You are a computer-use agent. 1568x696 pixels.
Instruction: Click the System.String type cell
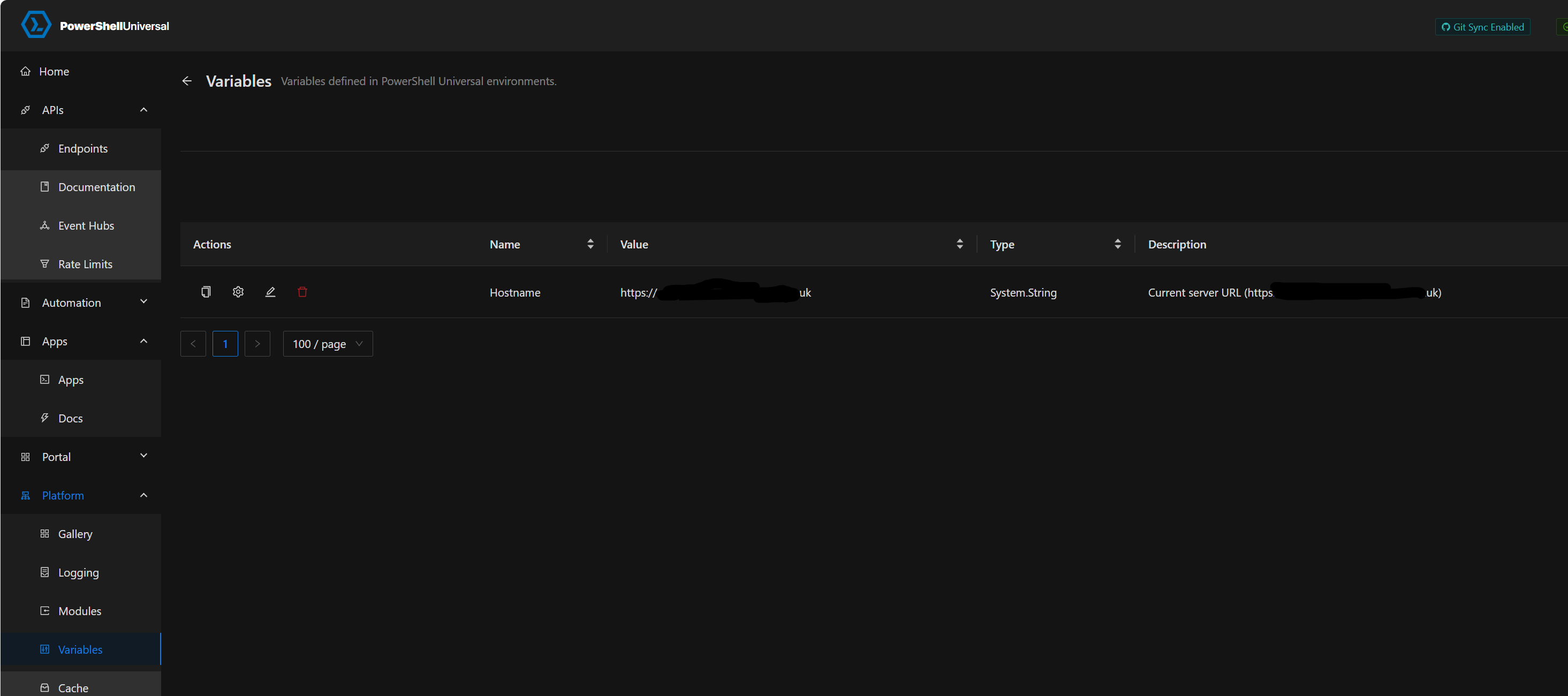(1022, 292)
